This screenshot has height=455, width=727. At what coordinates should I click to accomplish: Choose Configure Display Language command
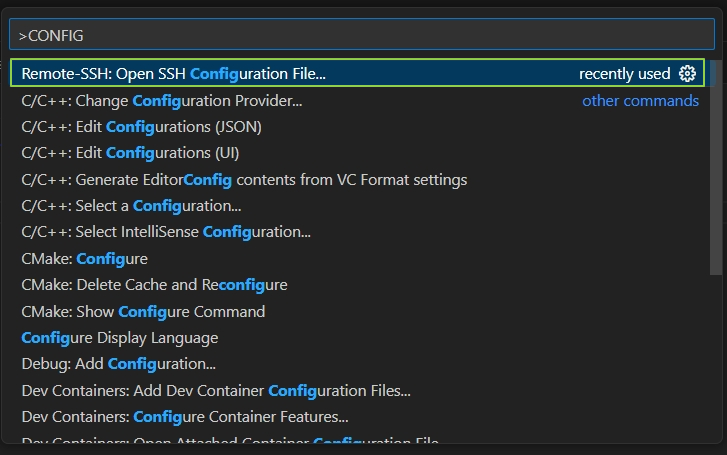click(357, 338)
